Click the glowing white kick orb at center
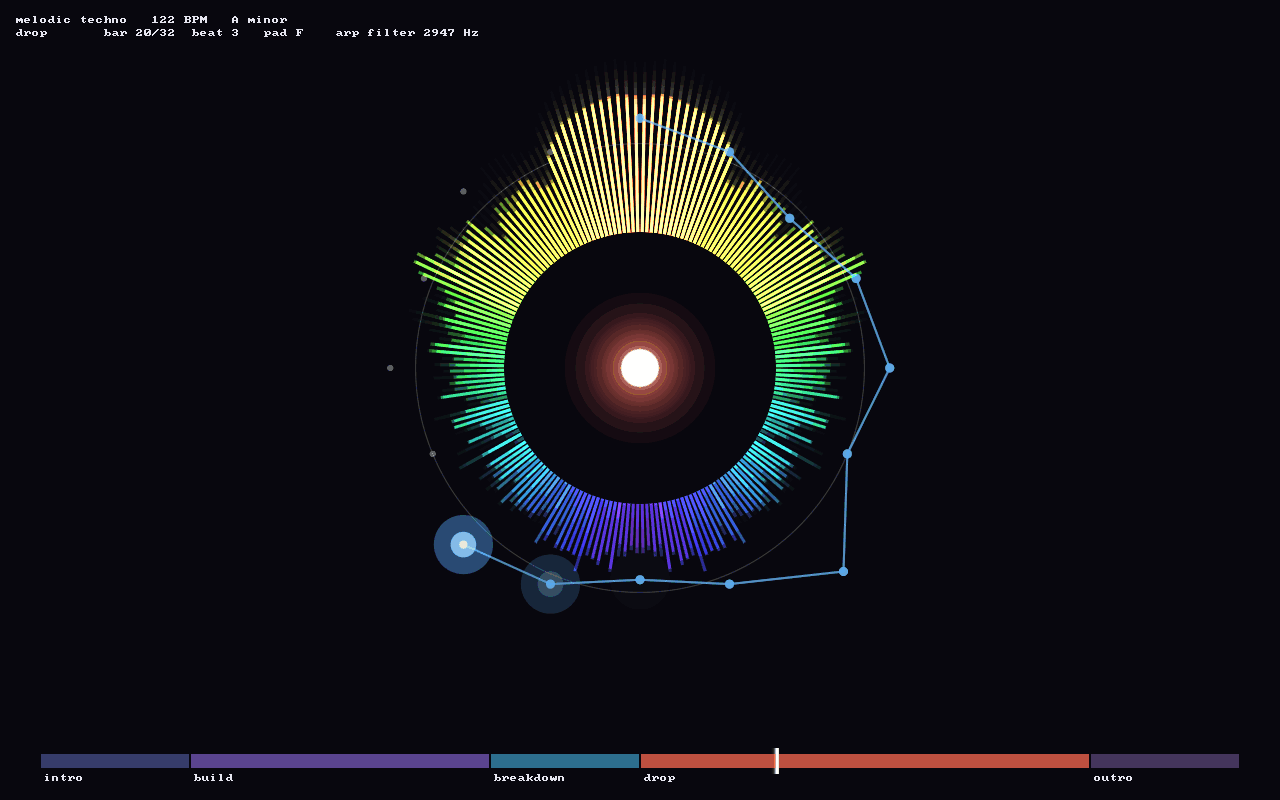Viewport: 1280px width, 800px height. pos(640,368)
